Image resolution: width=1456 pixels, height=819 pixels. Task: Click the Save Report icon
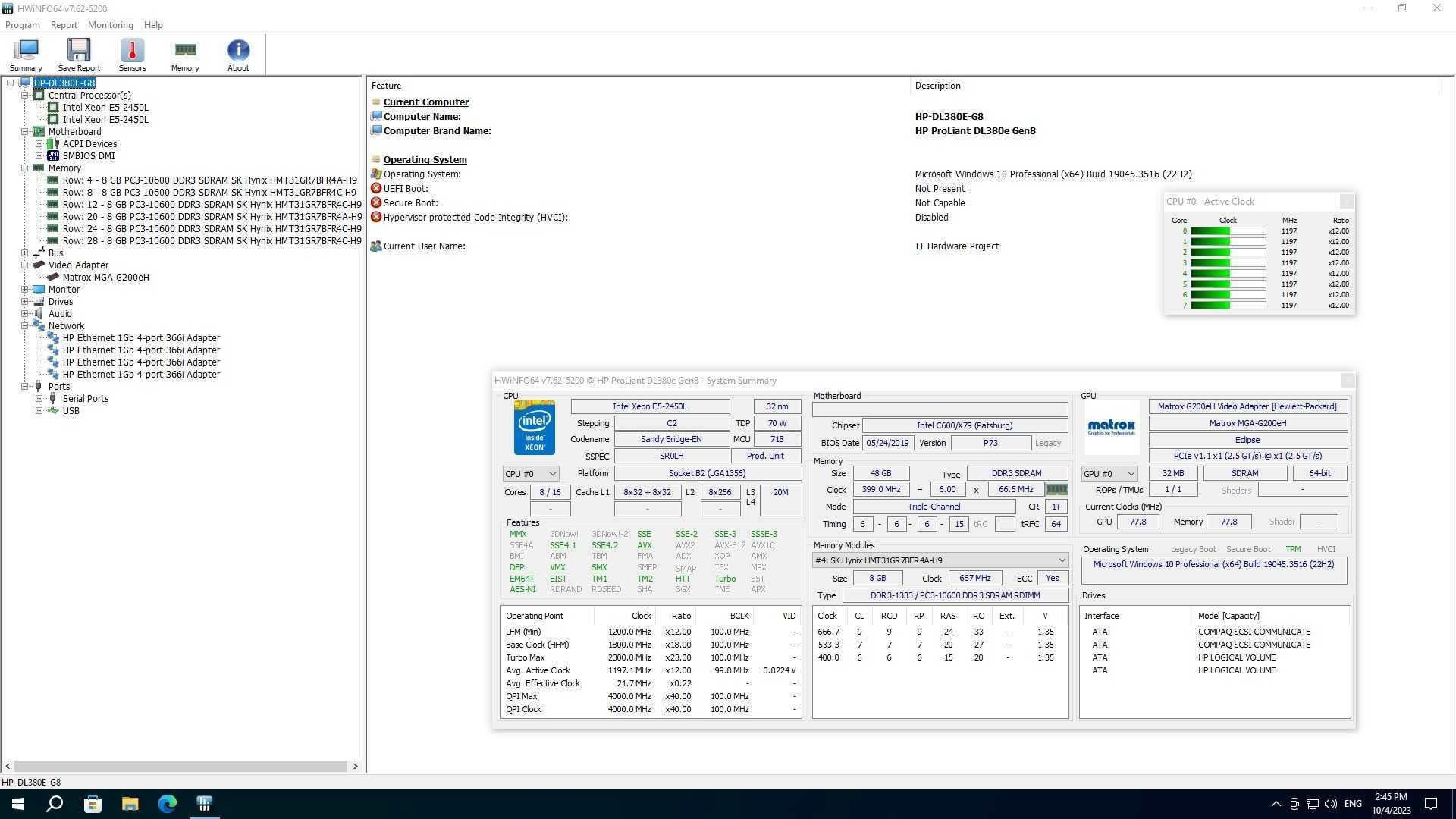79,55
